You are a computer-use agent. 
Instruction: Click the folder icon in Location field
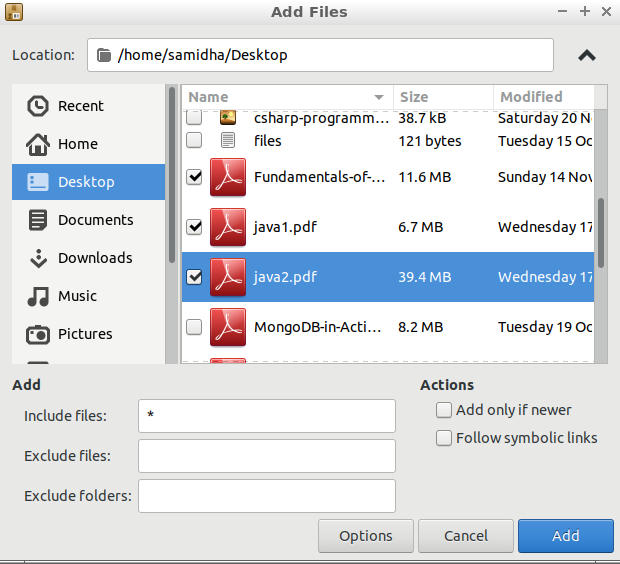point(104,55)
